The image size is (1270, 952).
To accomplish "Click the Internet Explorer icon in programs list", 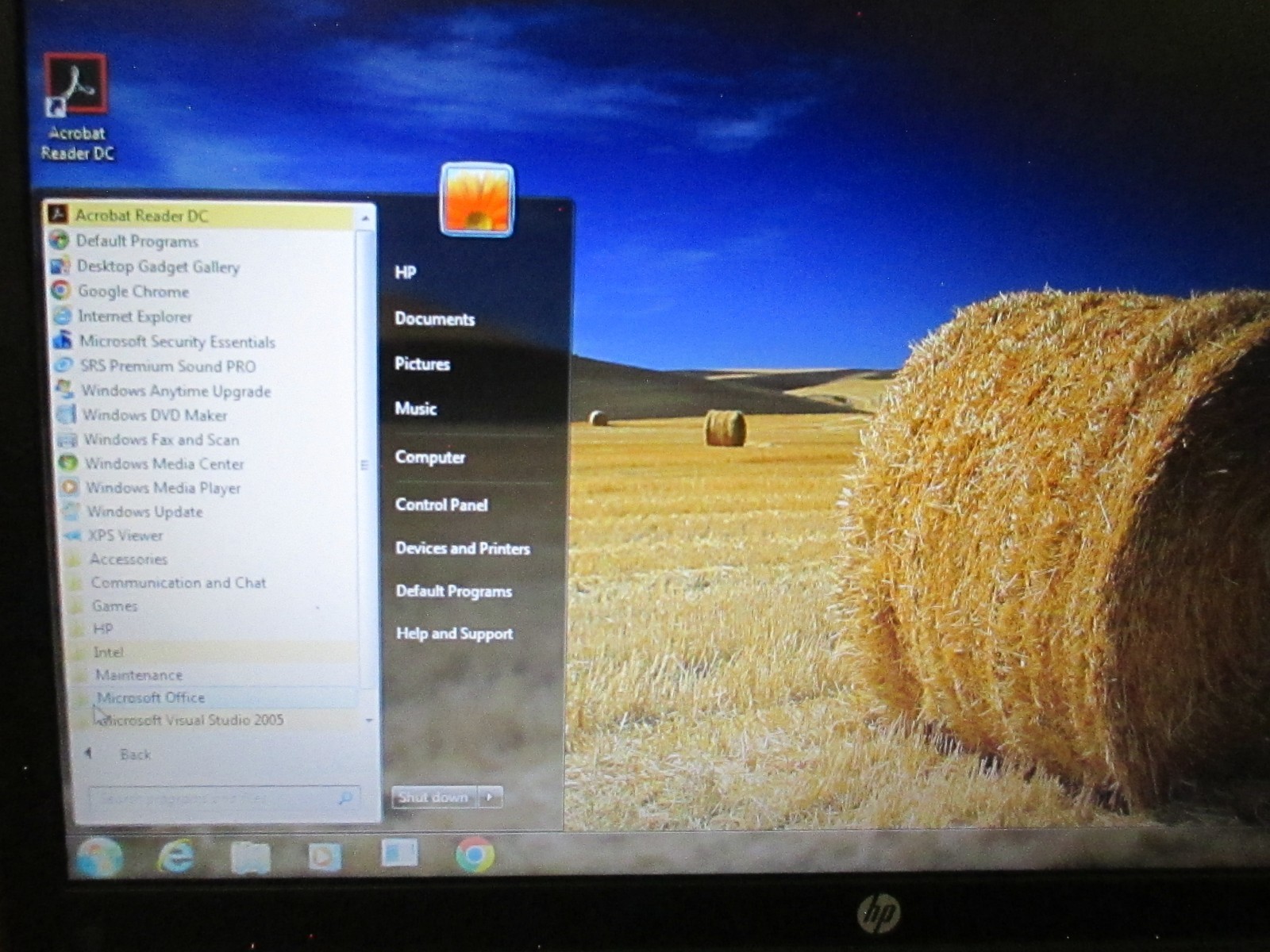I will (x=62, y=315).
